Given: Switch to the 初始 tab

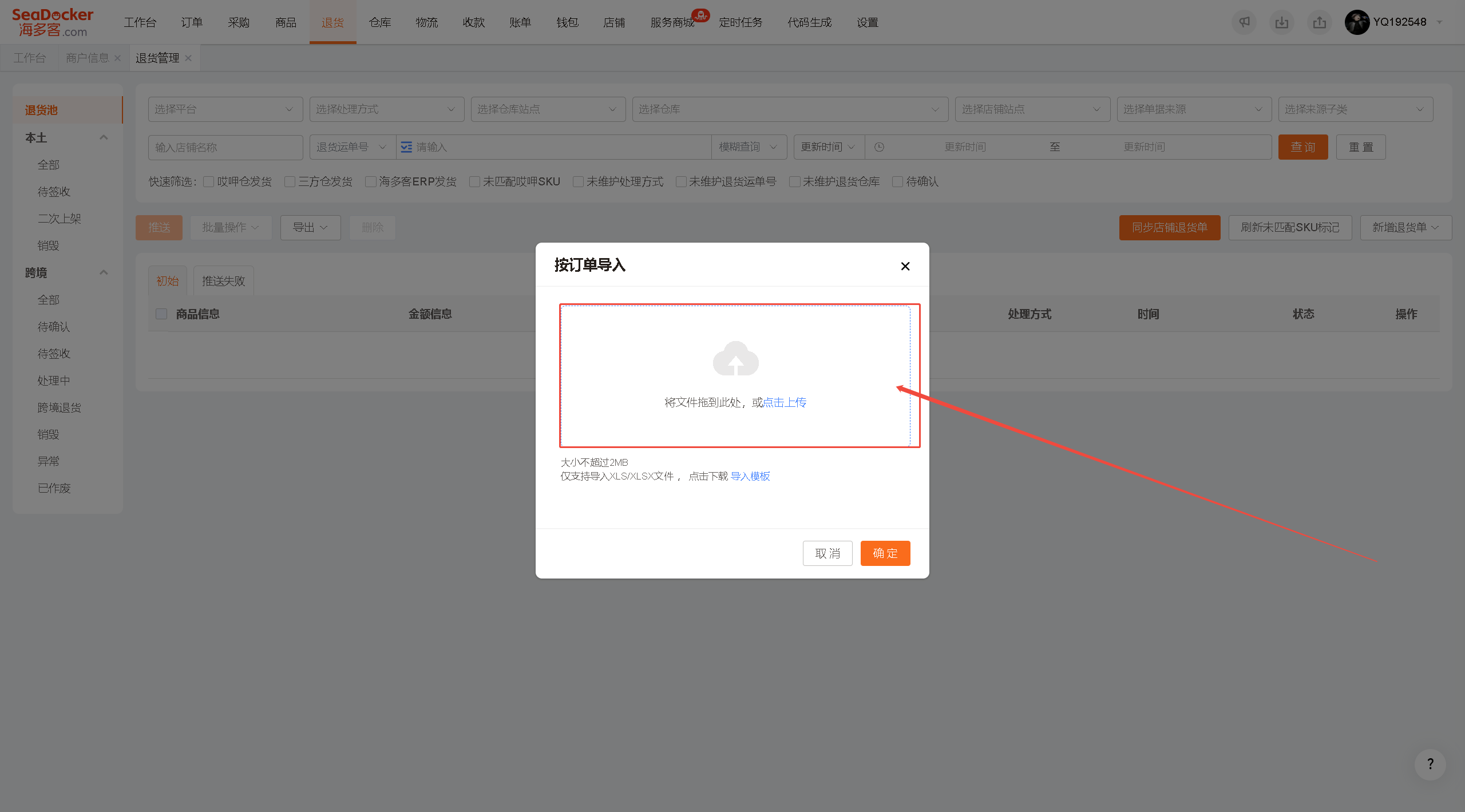Looking at the screenshot, I should click(x=168, y=281).
